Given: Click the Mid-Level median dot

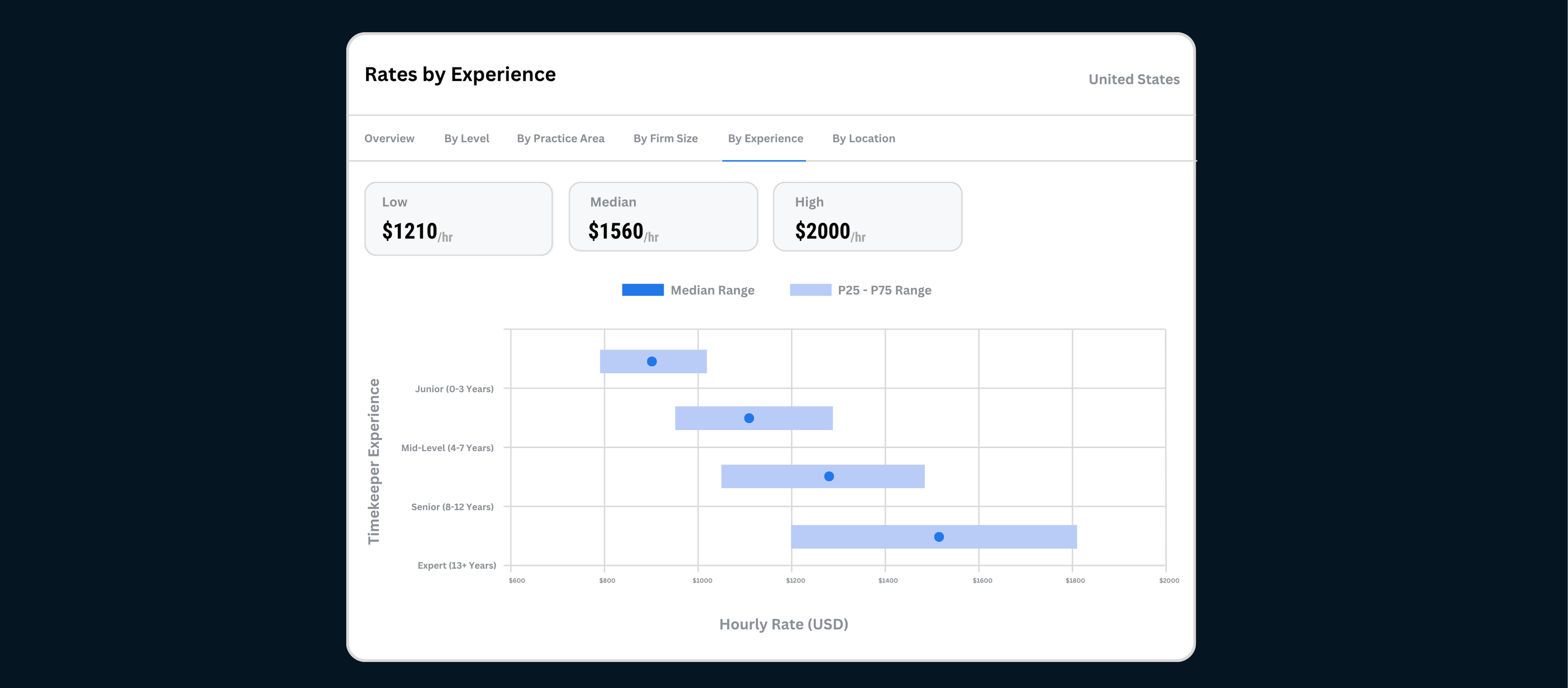Looking at the screenshot, I should pyautogui.click(x=749, y=418).
